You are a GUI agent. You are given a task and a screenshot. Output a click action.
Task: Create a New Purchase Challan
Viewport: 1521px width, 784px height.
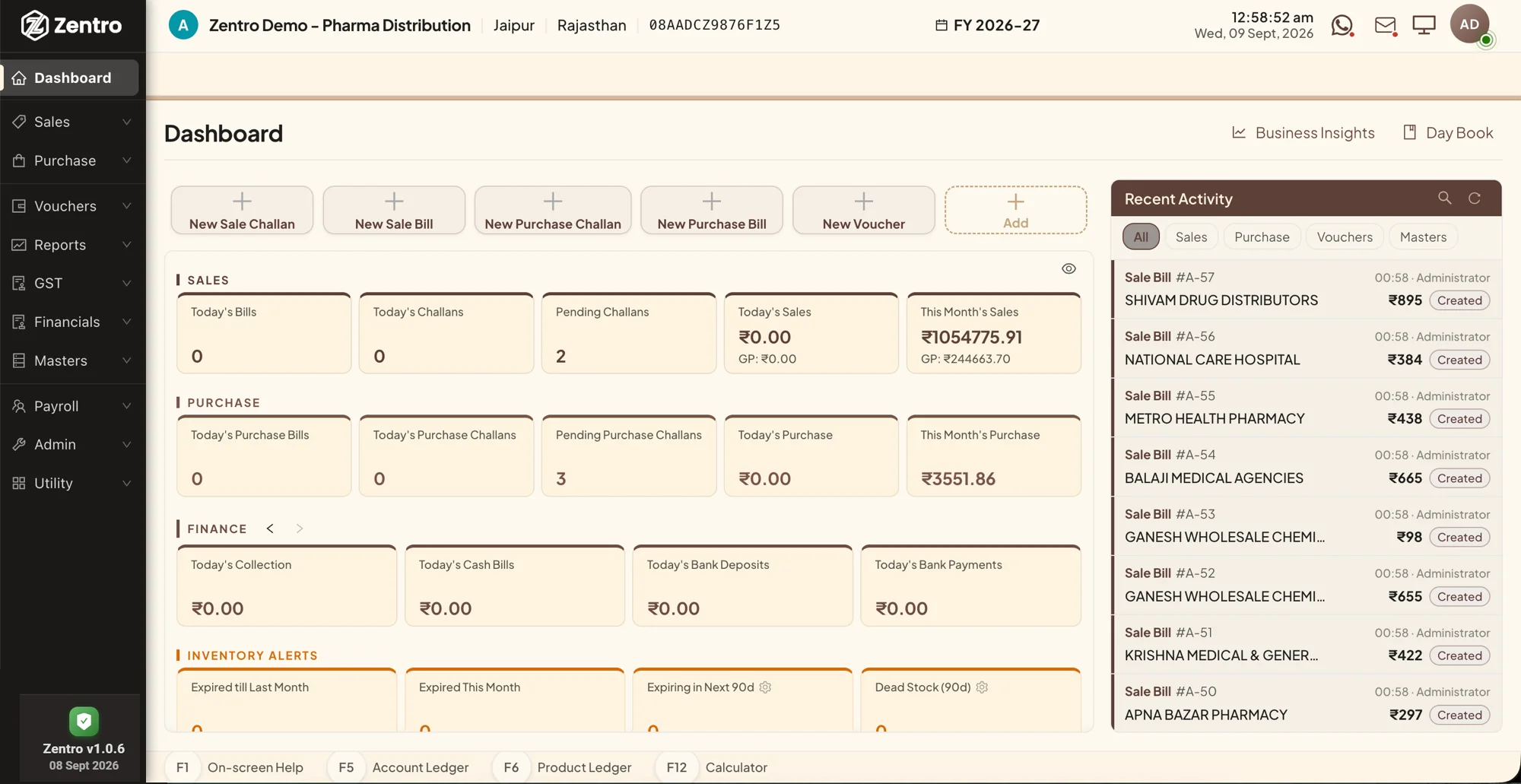[553, 210]
